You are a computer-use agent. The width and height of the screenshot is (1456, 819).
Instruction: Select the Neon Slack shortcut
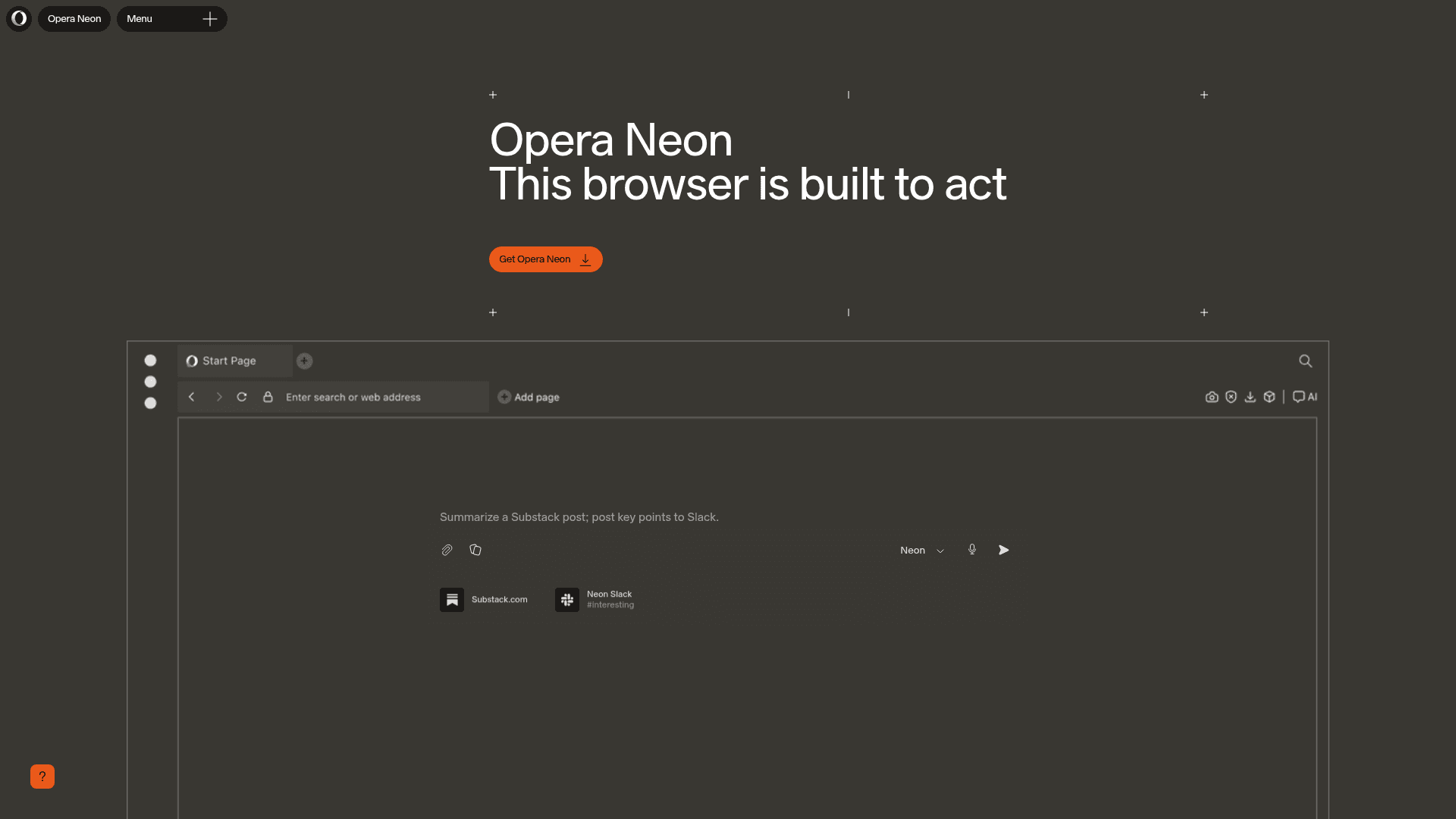595,600
